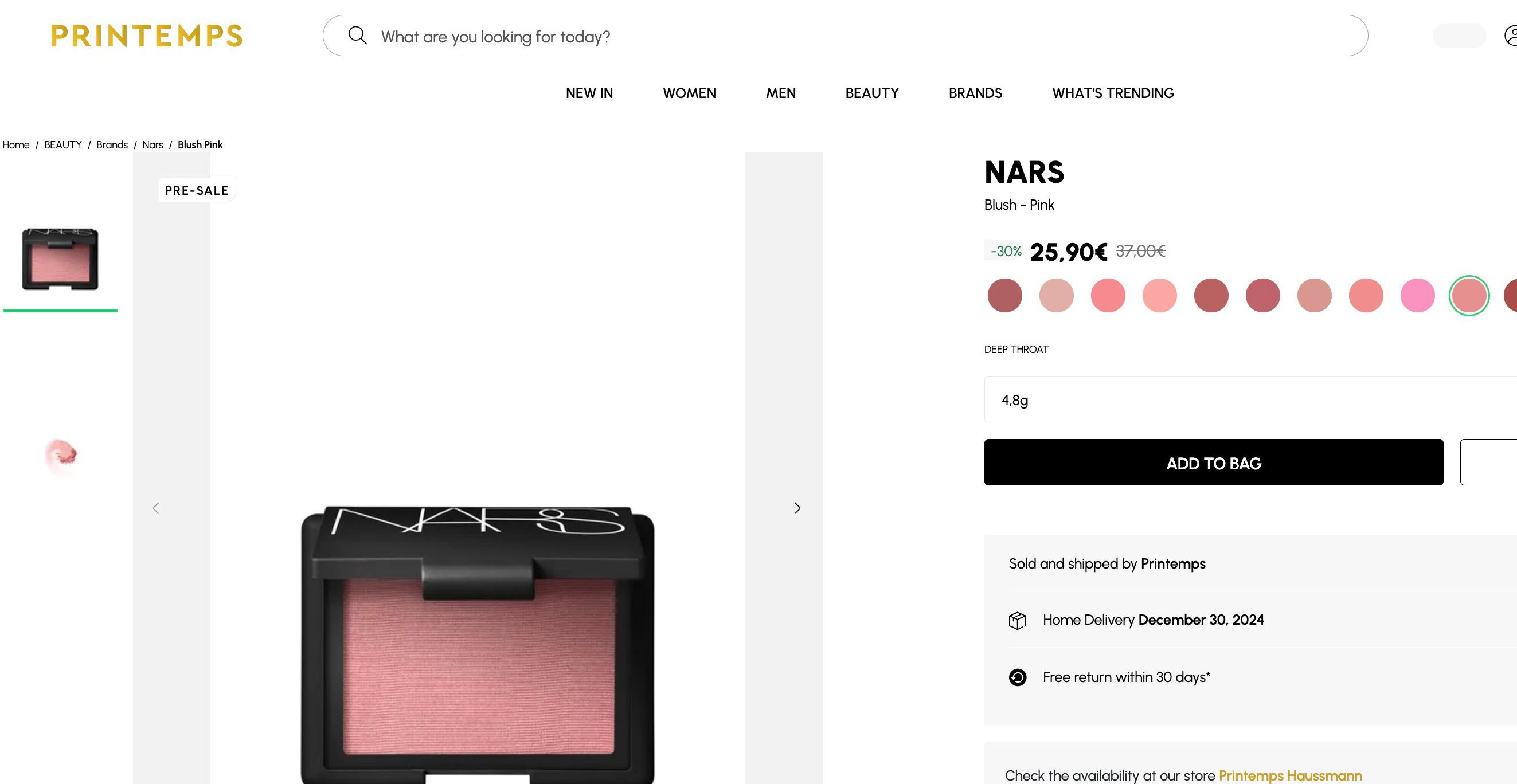Choose the first dark rose shade swatch
This screenshot has height=784, width=1517.
coord(1004,296)
